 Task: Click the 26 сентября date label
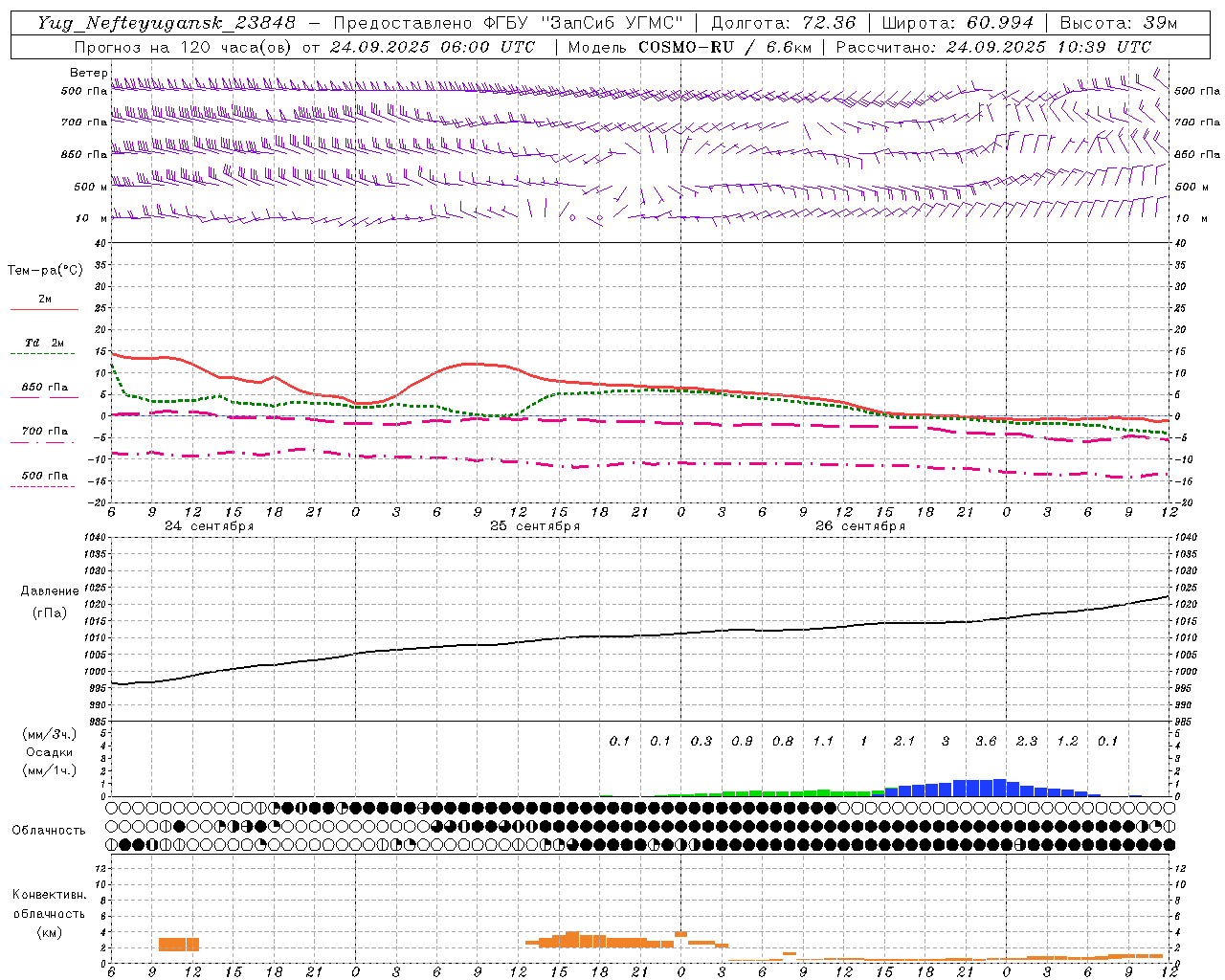tap(859, 526)
